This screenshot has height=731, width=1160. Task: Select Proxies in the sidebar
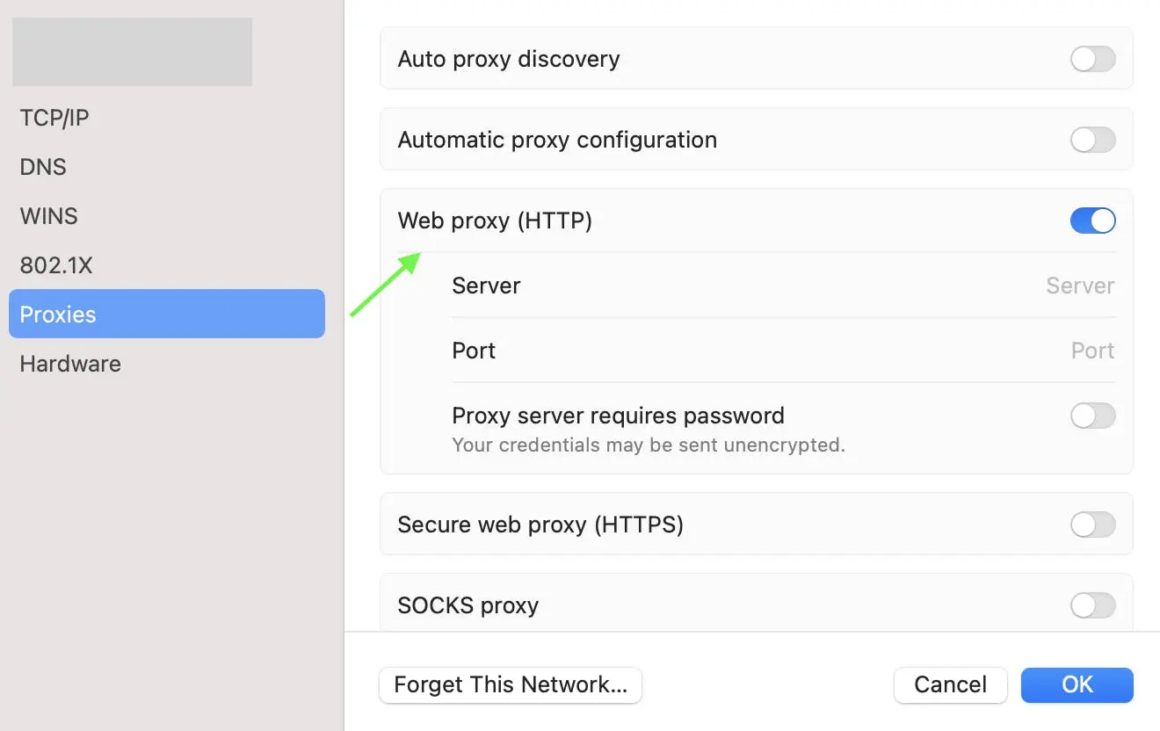coord(57,314)
